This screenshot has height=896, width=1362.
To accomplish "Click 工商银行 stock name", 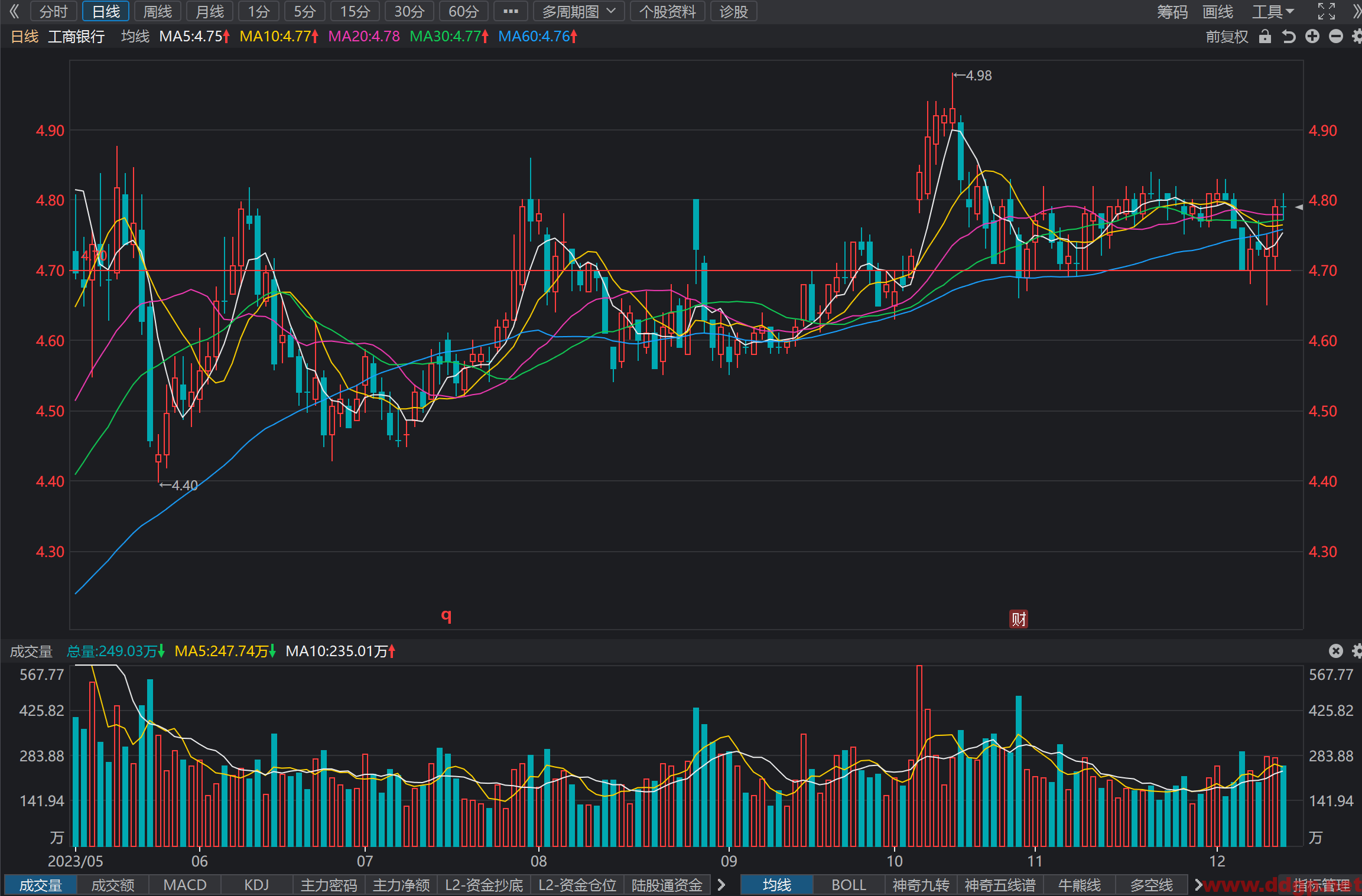I will 76,37.
